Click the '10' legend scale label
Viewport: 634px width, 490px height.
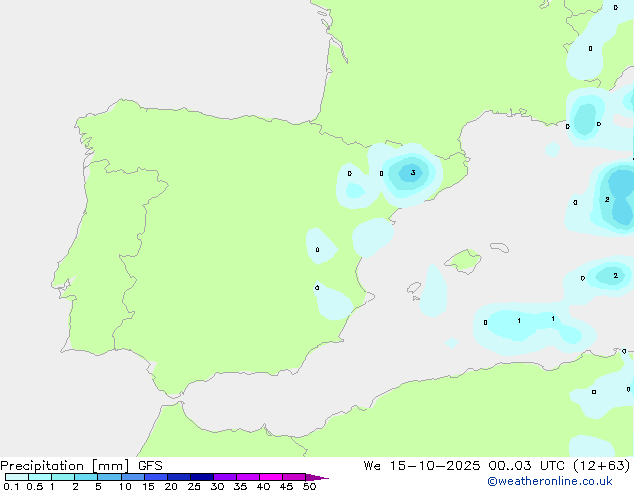[x=125, y=486]
